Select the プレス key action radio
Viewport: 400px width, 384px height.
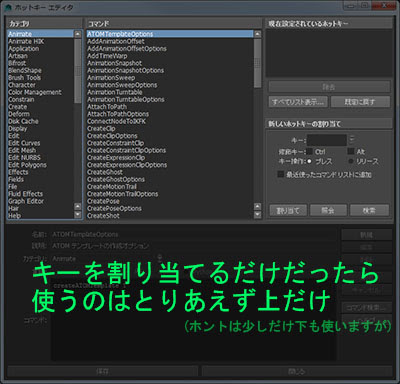(x=309, y=161)
